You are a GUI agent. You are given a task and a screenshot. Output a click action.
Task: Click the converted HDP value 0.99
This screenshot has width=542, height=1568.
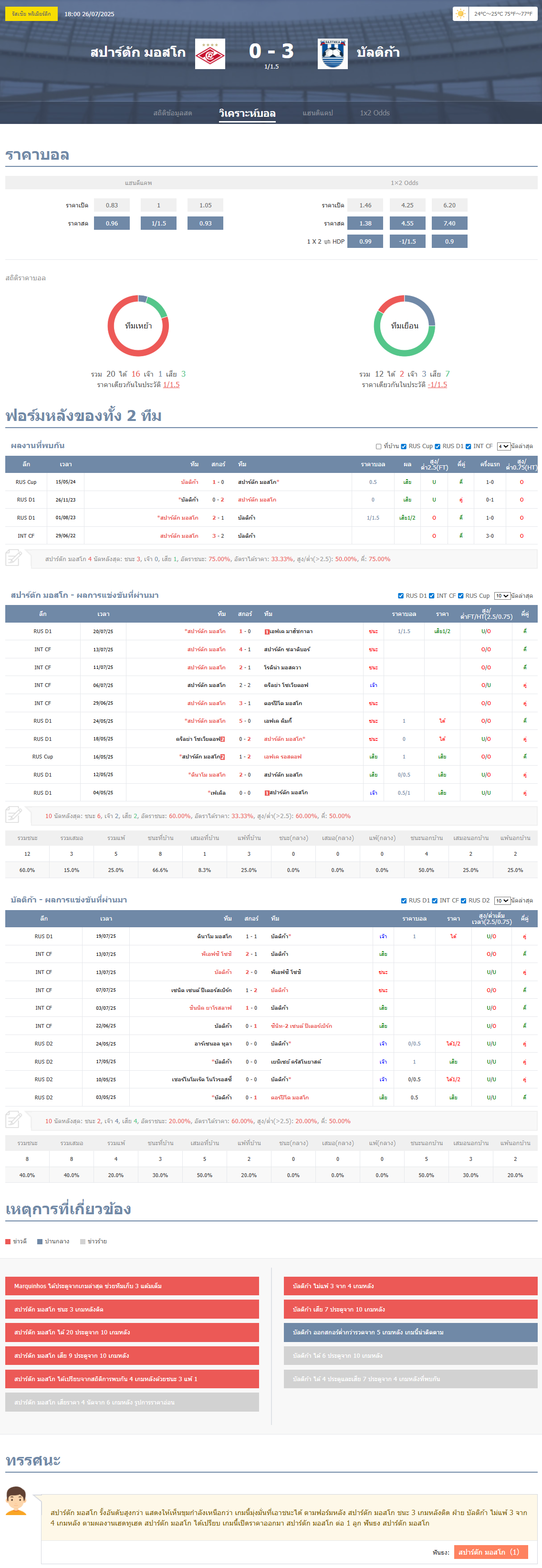[365, 241]
